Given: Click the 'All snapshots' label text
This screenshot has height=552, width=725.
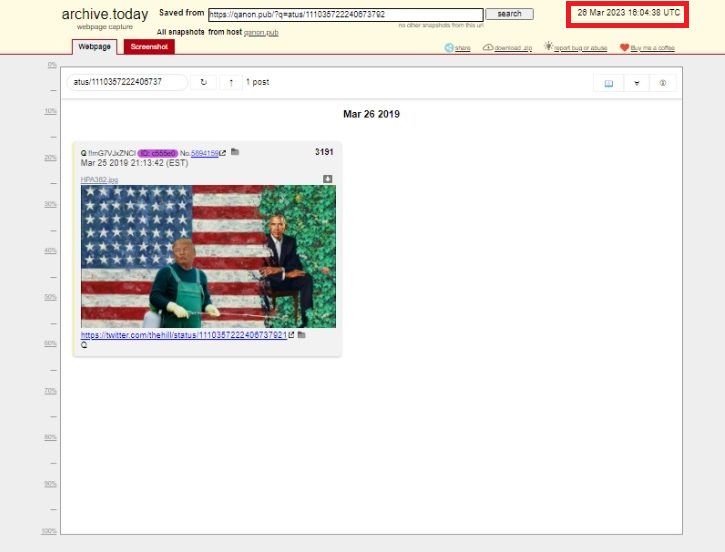Looking at the screenshot, I should 180,32.
